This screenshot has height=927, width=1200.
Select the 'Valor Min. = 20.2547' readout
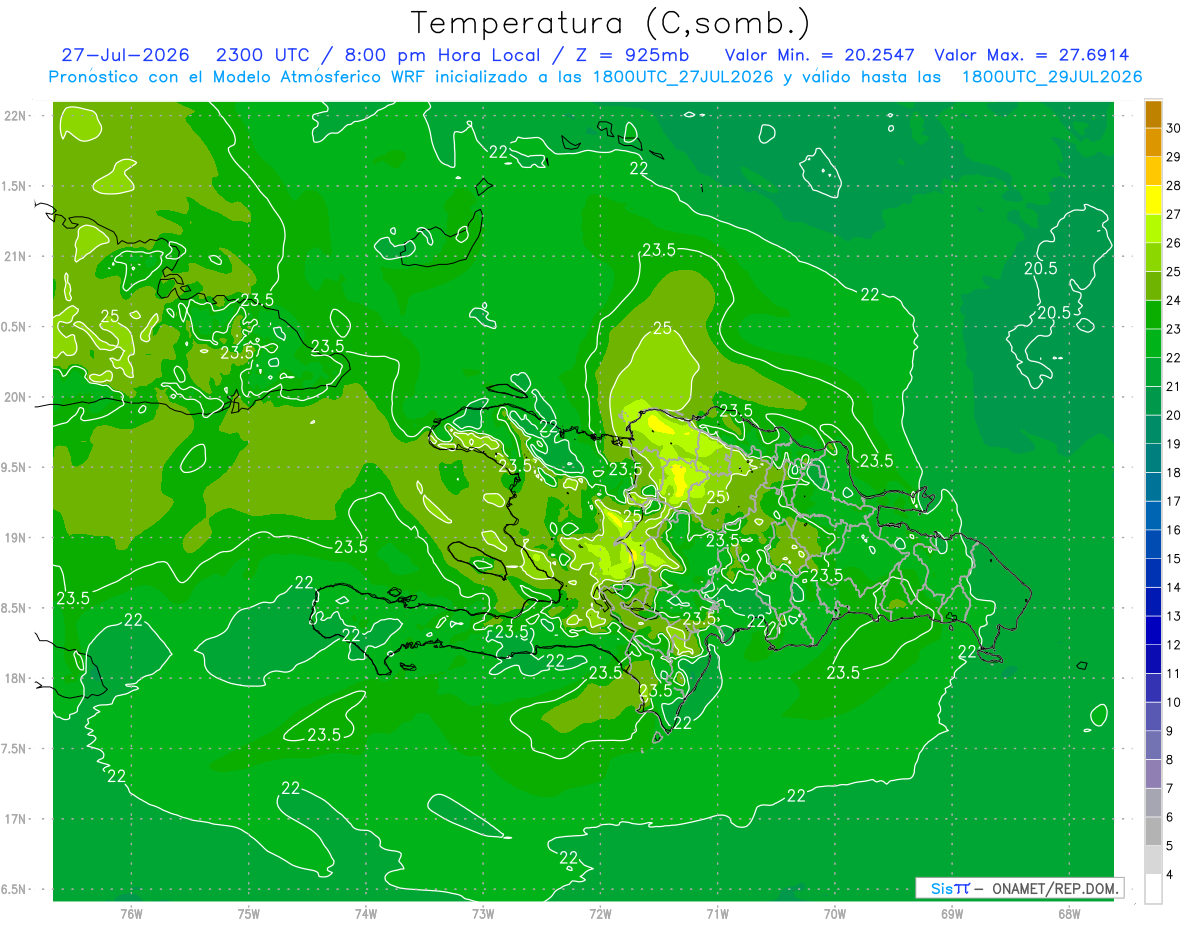coord(819,55)
